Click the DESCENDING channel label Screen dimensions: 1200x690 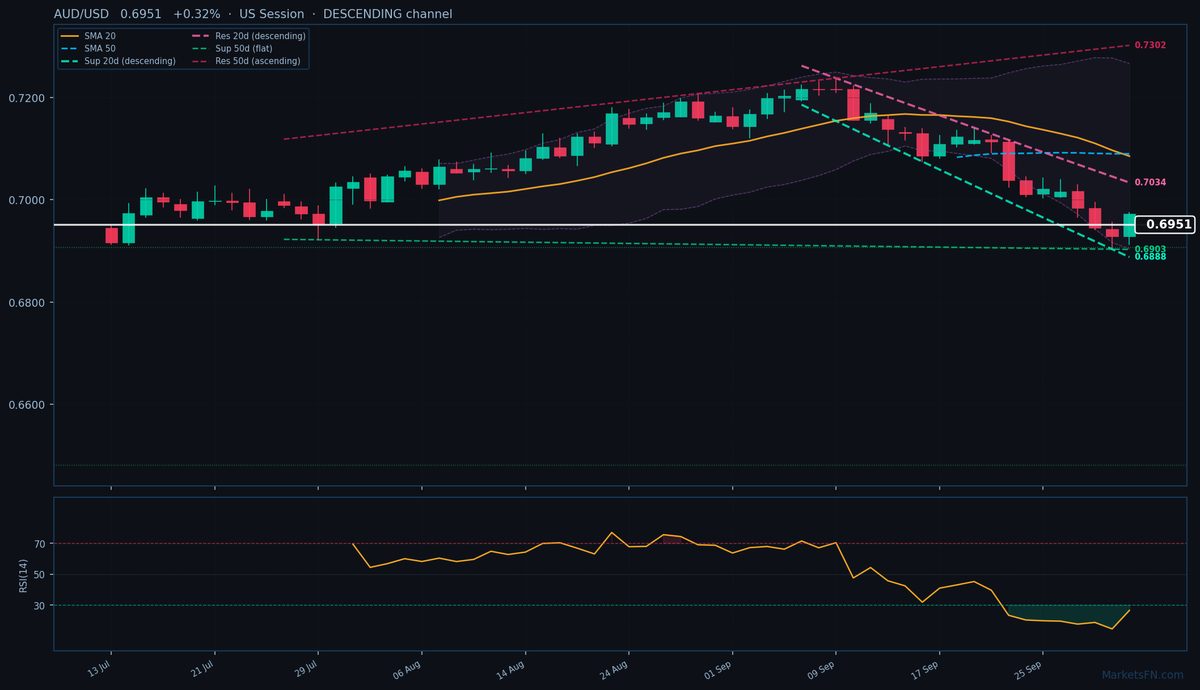pyautogui.click(x=387, y=14)
